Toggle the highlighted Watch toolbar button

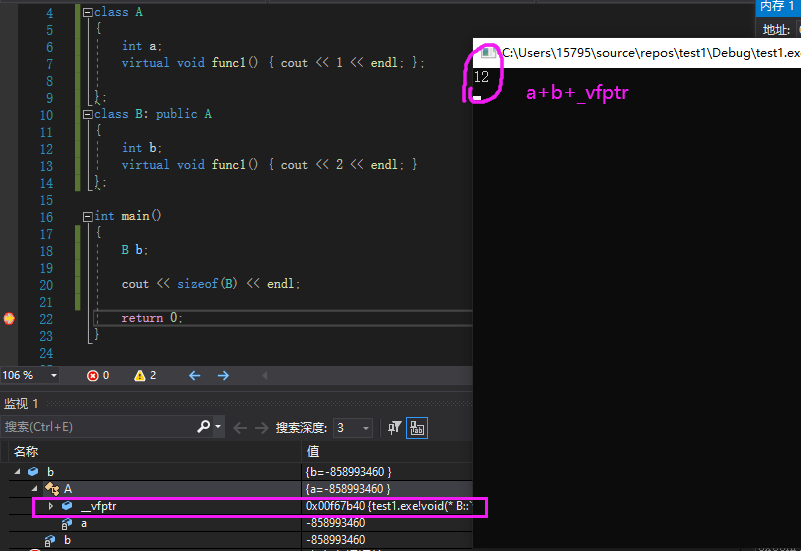(417, 428)
